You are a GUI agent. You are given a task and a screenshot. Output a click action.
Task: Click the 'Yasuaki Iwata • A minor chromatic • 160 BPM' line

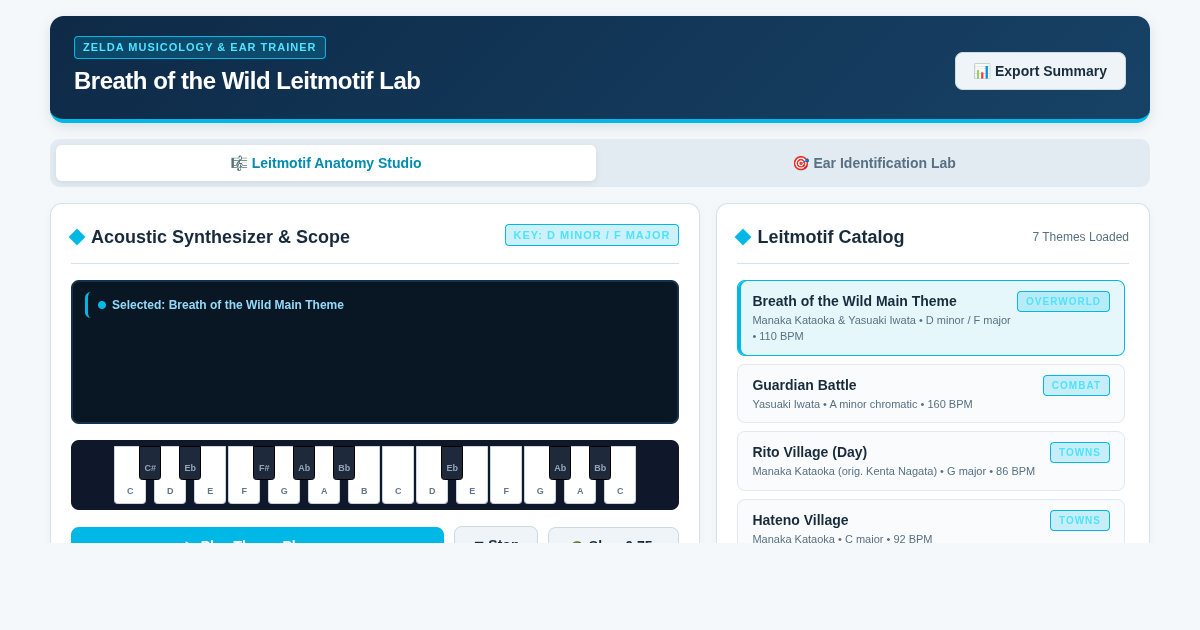pyautogui.click(x=862, y=404)
